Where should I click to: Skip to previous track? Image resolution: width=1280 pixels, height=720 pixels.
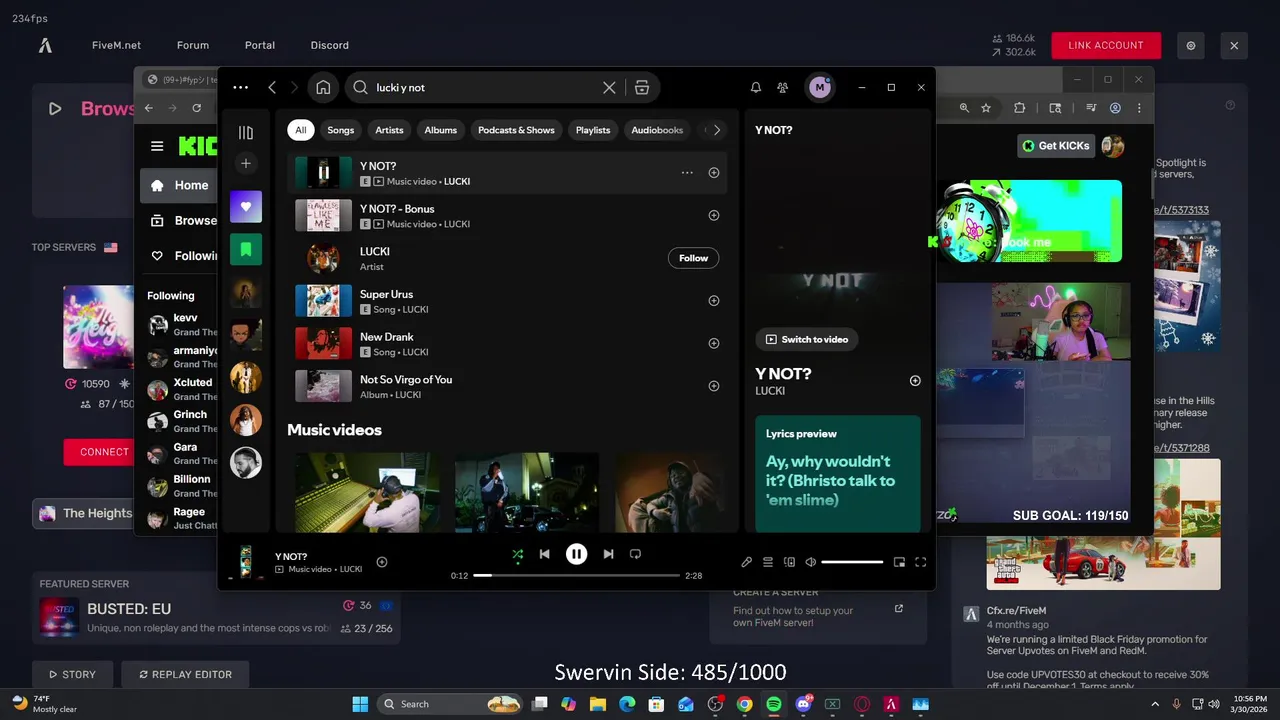(x=544, y=554)
